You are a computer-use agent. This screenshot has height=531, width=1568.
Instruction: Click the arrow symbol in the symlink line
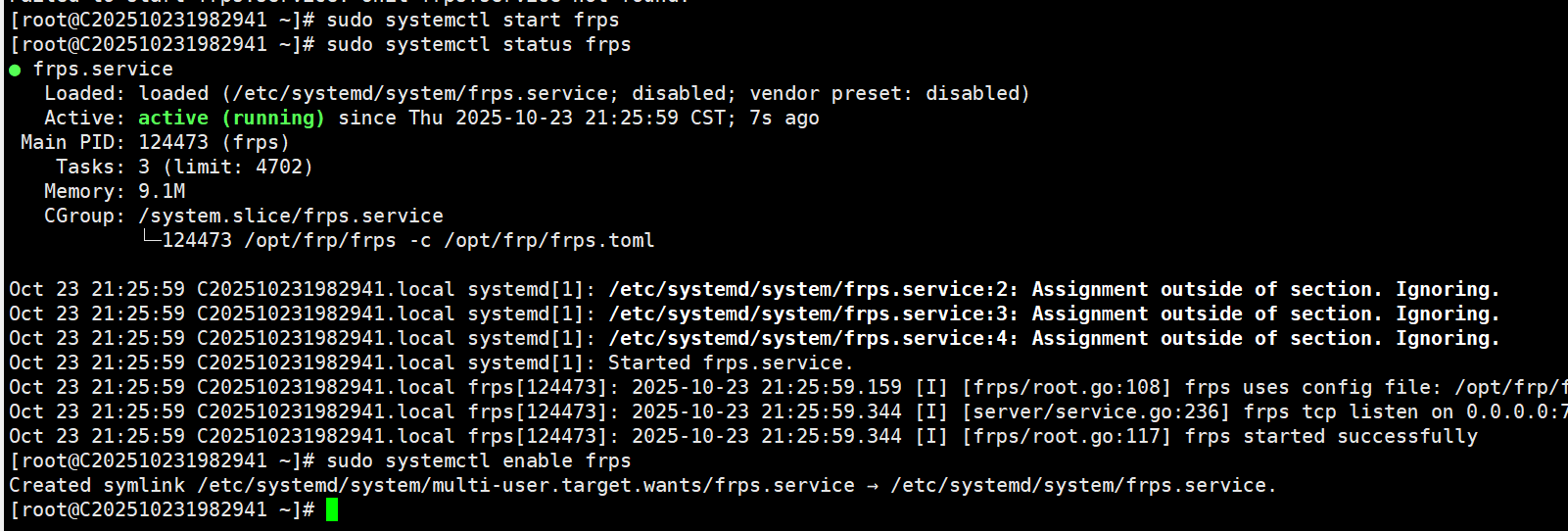(x=873, y=486)
